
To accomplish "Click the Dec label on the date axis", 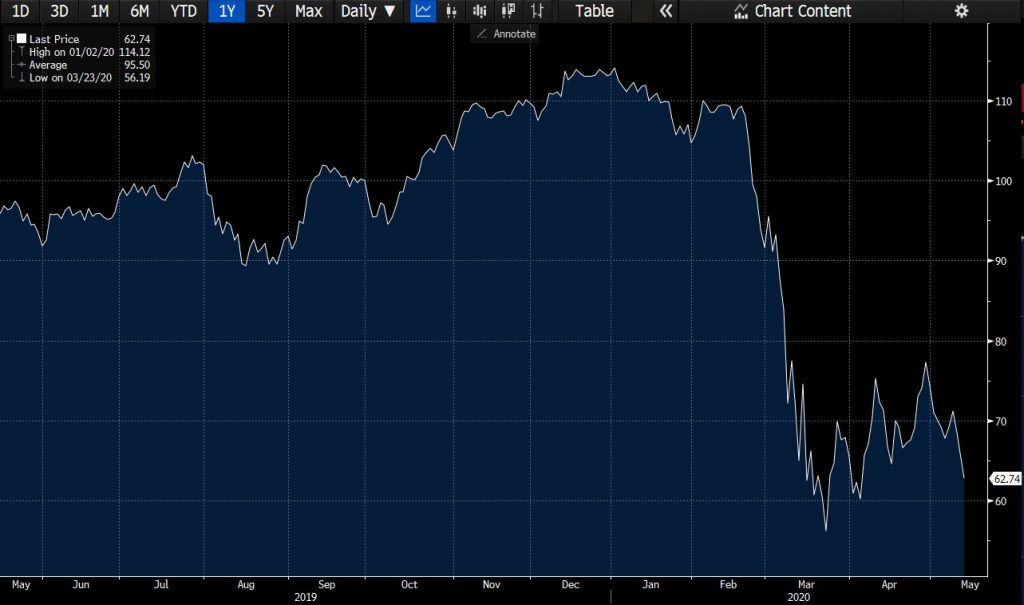I will (x=570, y=584).
